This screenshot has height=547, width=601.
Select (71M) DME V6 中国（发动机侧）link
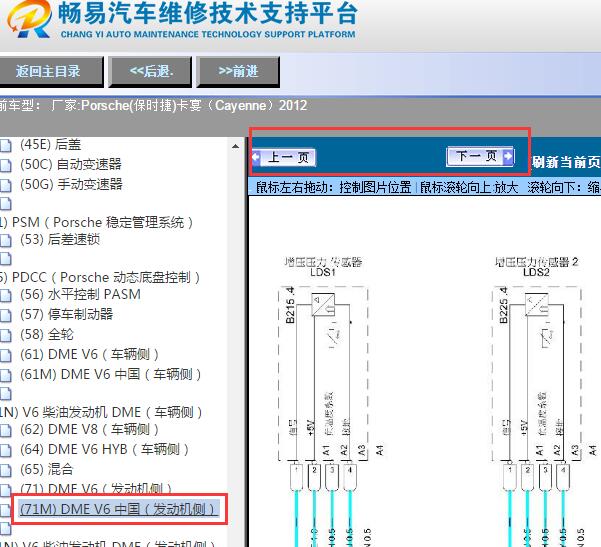coord(119,509)
